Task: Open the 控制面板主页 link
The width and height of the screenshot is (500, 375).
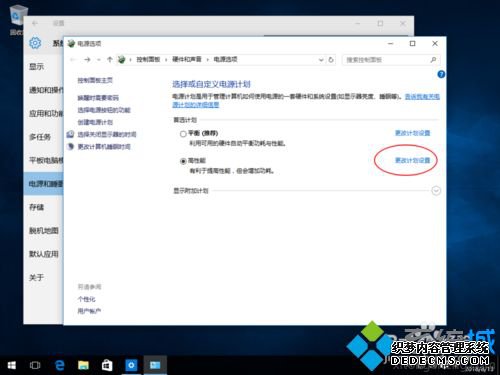Action: coord(95,80)
